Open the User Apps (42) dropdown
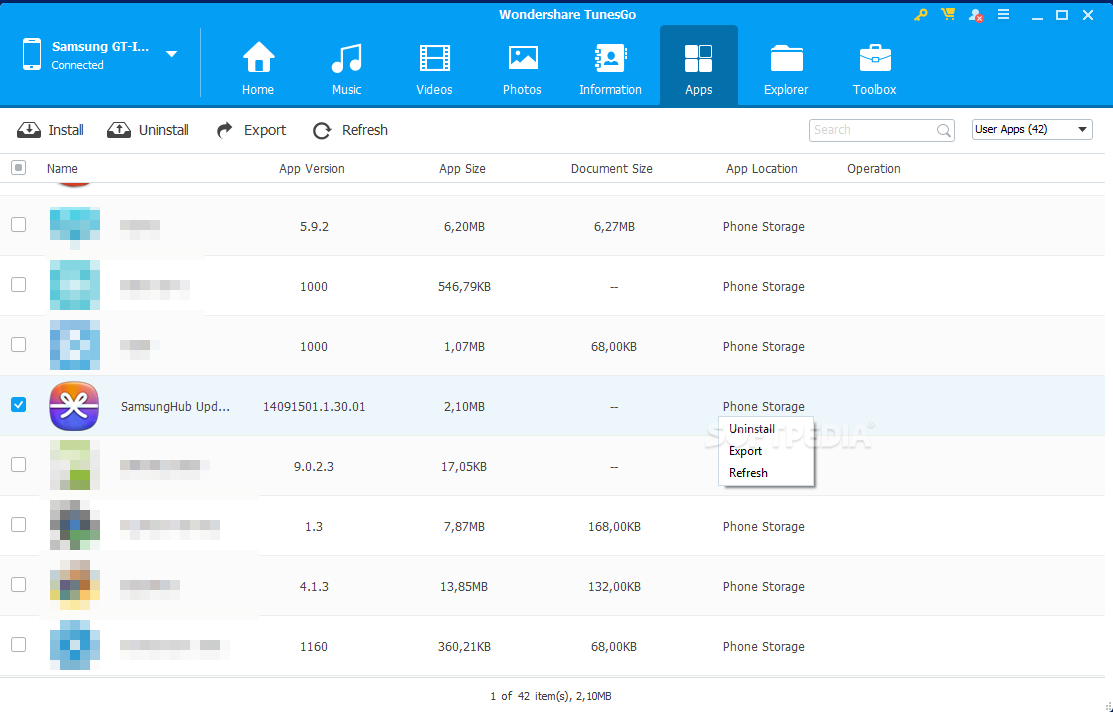This screenshot has width=1113, height=712. tap(1031, 129)
